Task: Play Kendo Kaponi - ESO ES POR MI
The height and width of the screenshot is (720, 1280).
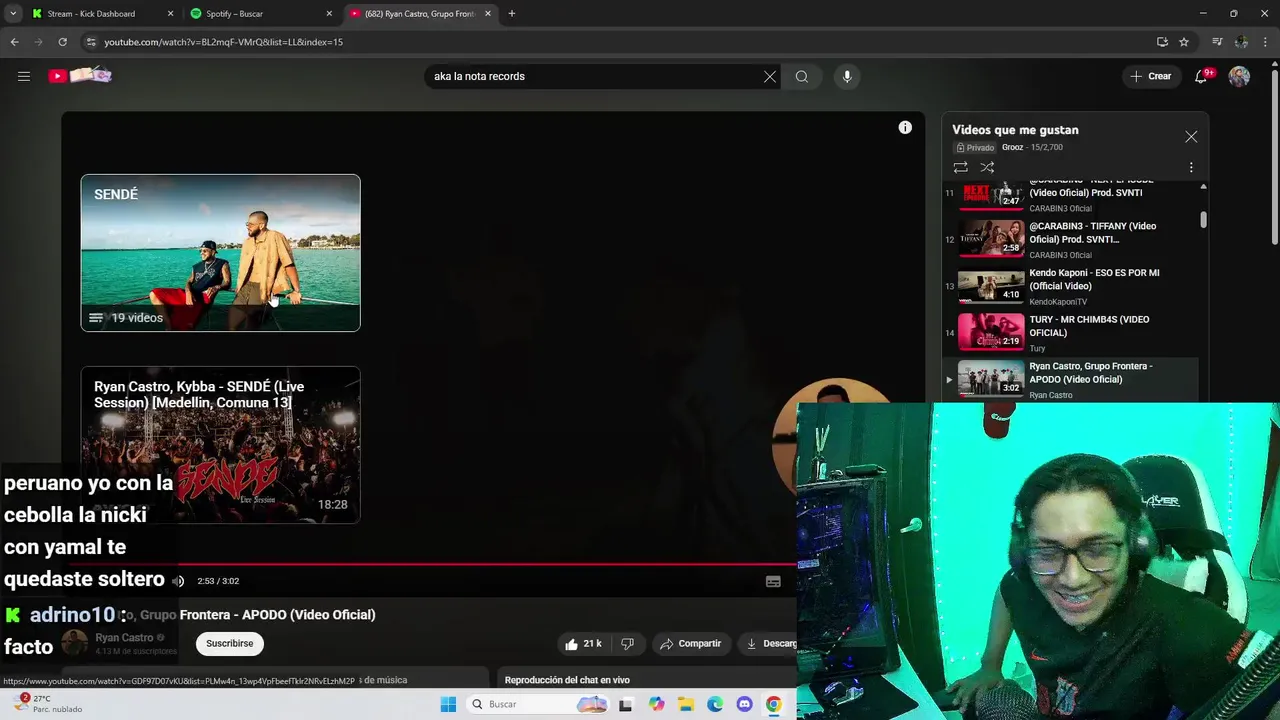Action: pyautogui.click(x=1071, y=286)
